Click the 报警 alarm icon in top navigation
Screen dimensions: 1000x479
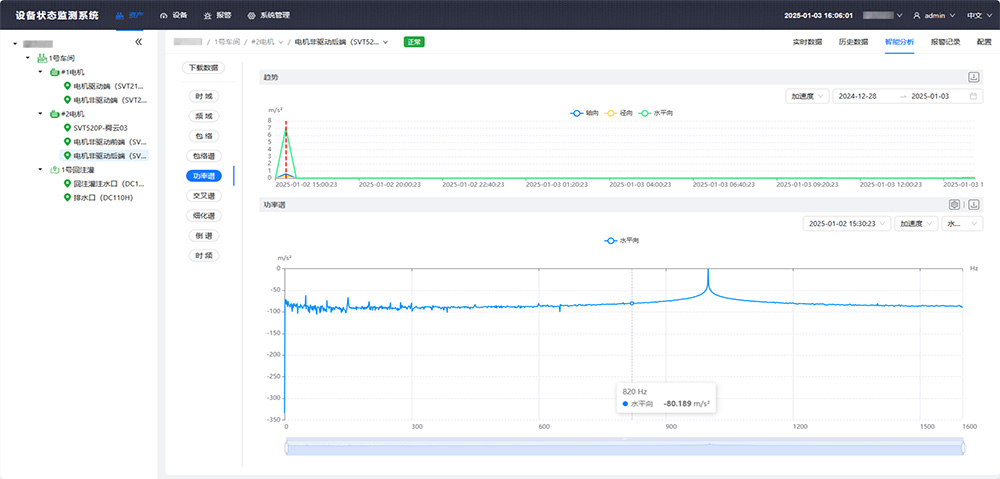pyautogui.click(x=207, y=15)
